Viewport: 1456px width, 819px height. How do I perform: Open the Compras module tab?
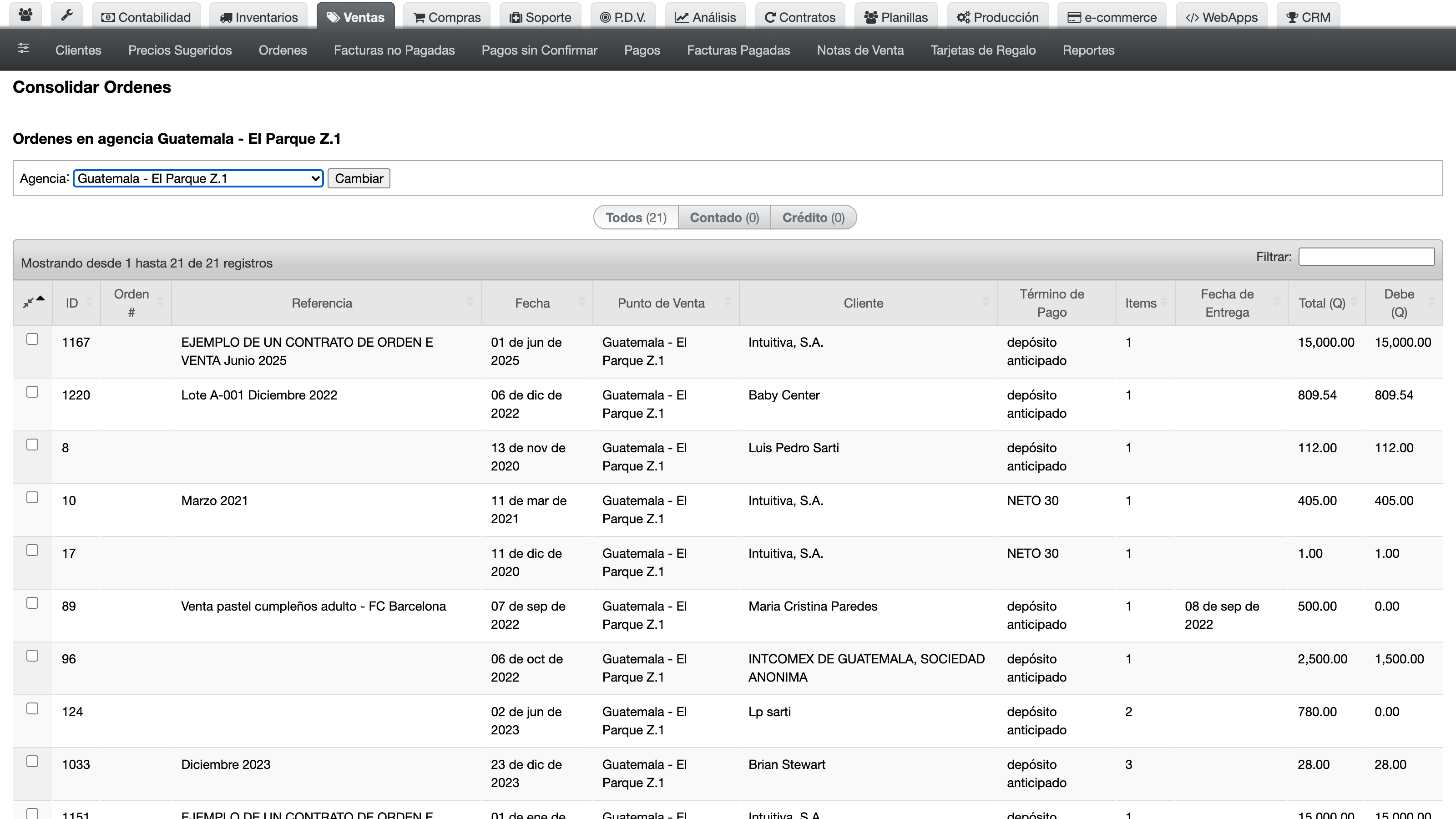pyautogui.click(x=446, y=17)
